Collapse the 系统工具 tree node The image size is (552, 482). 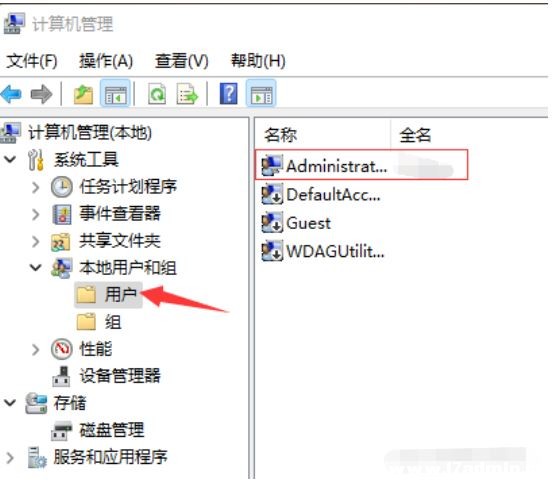click(x=10, y=159)
